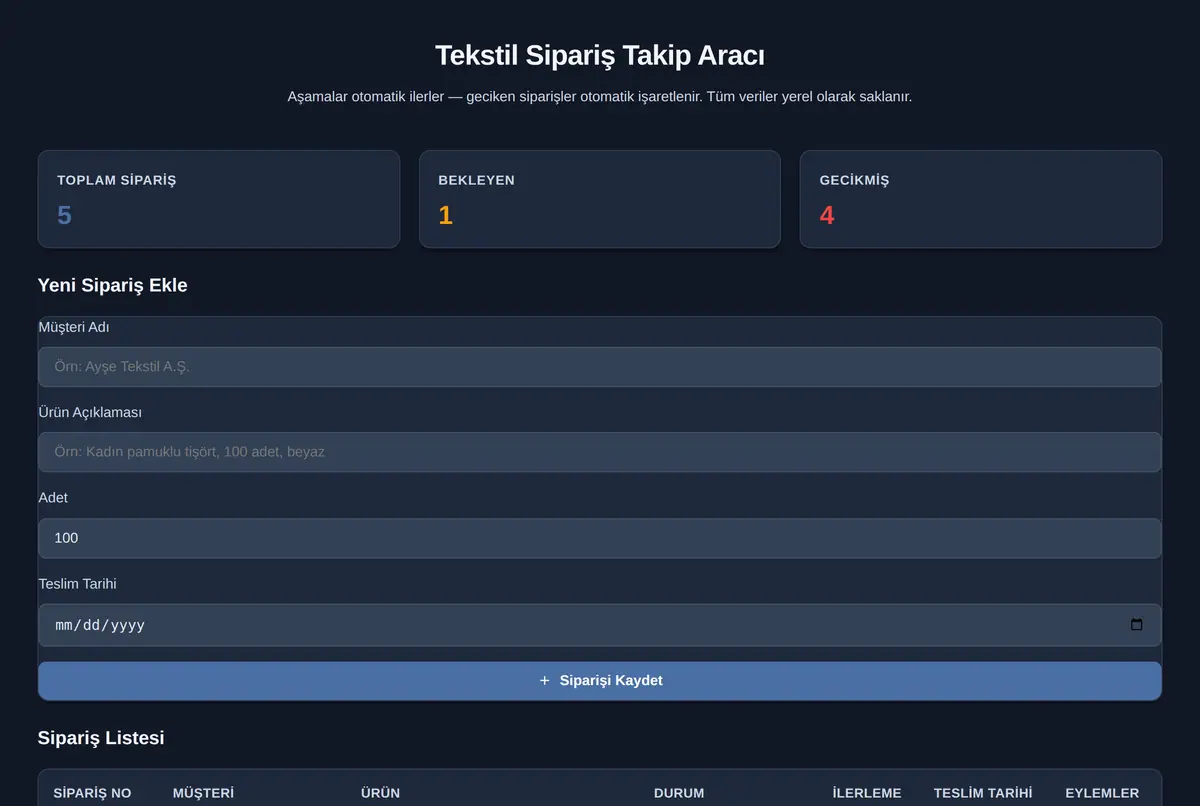Click the Sipariş Listesi heading
The width and height of the screenshot is (1200, 806).
click(101, 738)
